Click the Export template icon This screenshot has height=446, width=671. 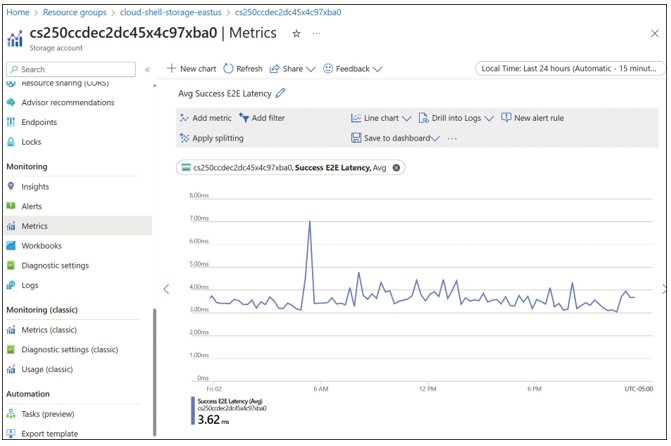point(11,433)
